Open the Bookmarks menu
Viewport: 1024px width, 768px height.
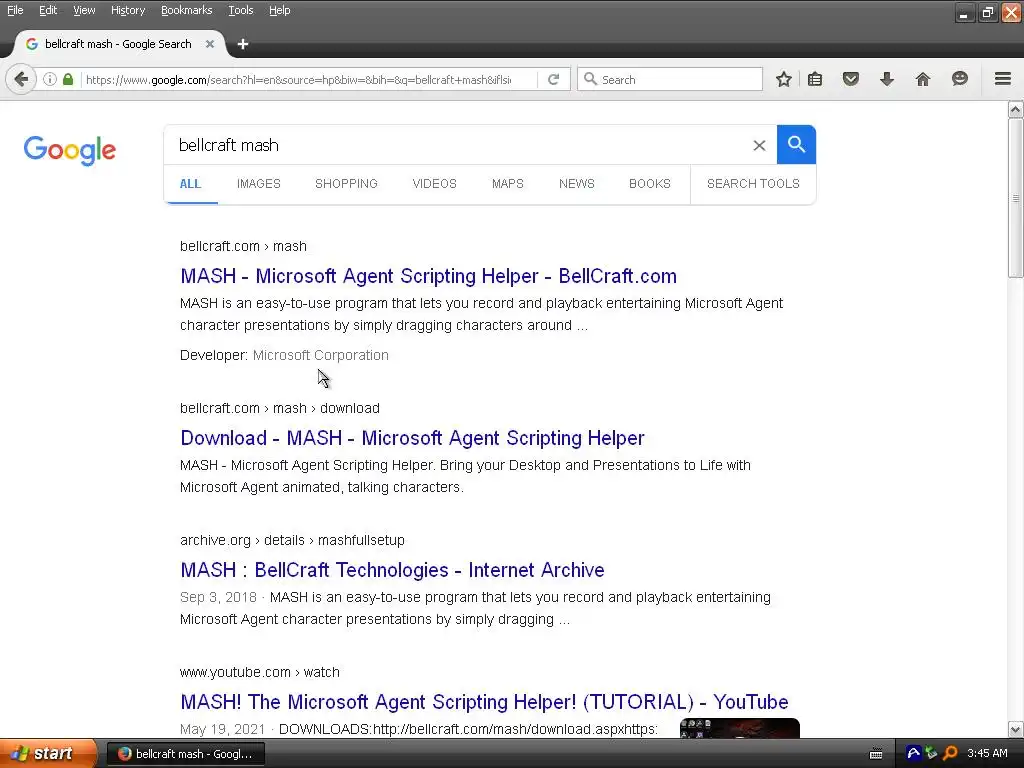(186, 10)
